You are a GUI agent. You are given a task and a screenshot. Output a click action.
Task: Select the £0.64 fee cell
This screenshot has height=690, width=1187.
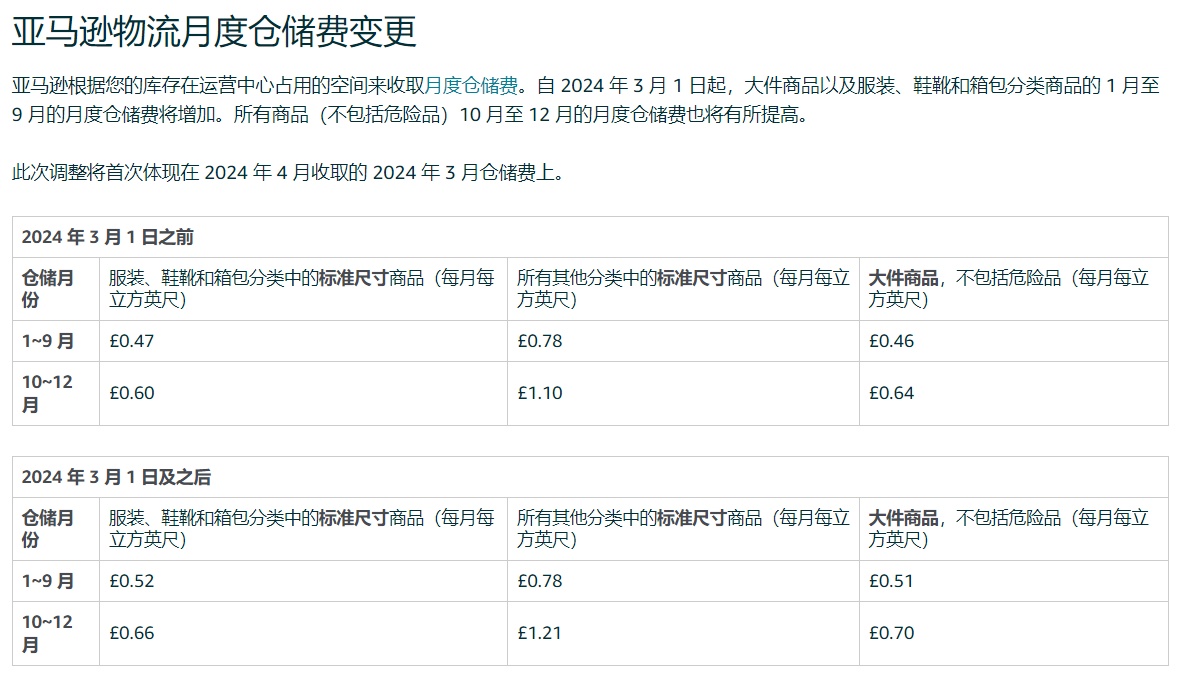891,393
